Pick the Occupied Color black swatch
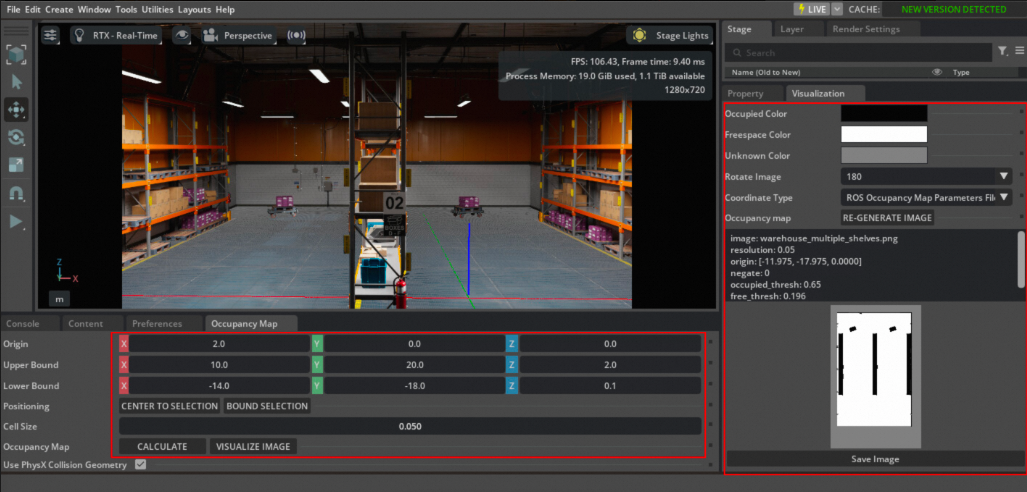The width and height of the screenshot is (1027, 492). click(x=884, y=113)
